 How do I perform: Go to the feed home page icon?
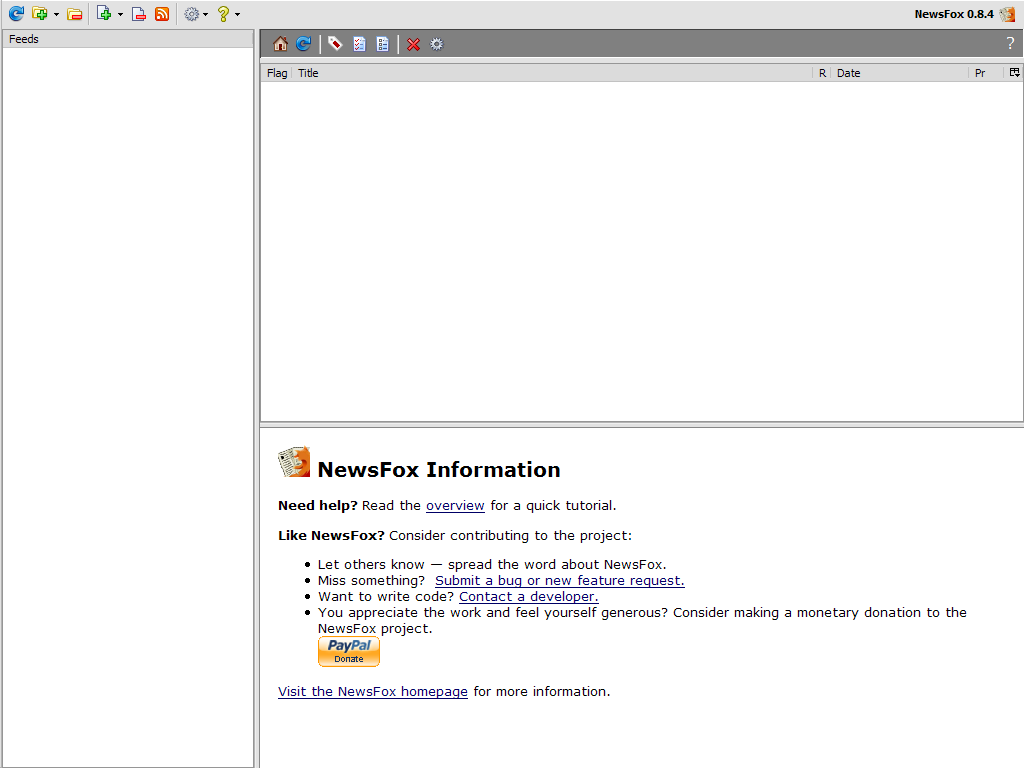click(280, 44)
